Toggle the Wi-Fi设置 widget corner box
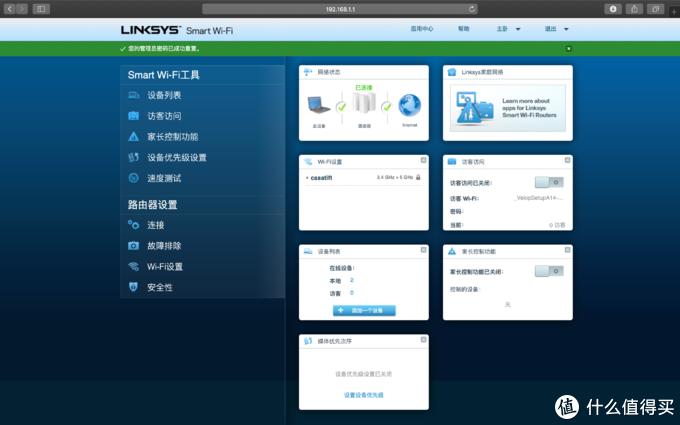 pos(423,160)
